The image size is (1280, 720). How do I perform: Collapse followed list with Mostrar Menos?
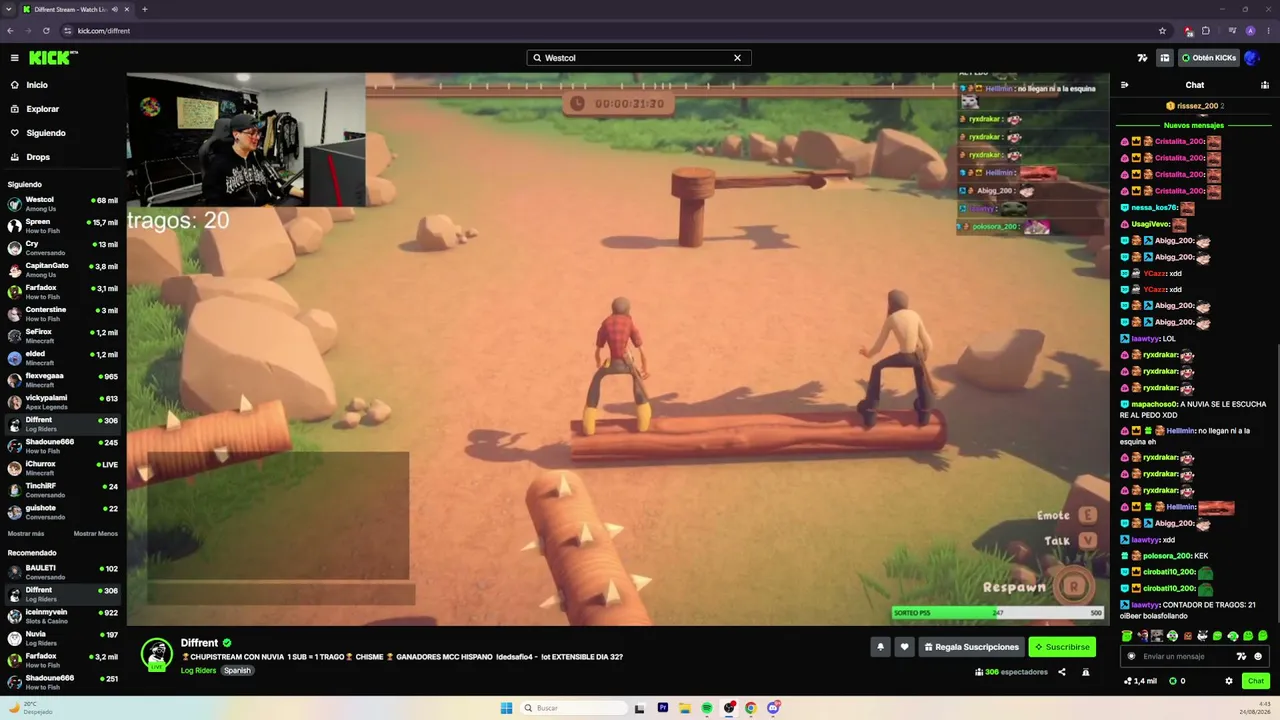(95, 533)
